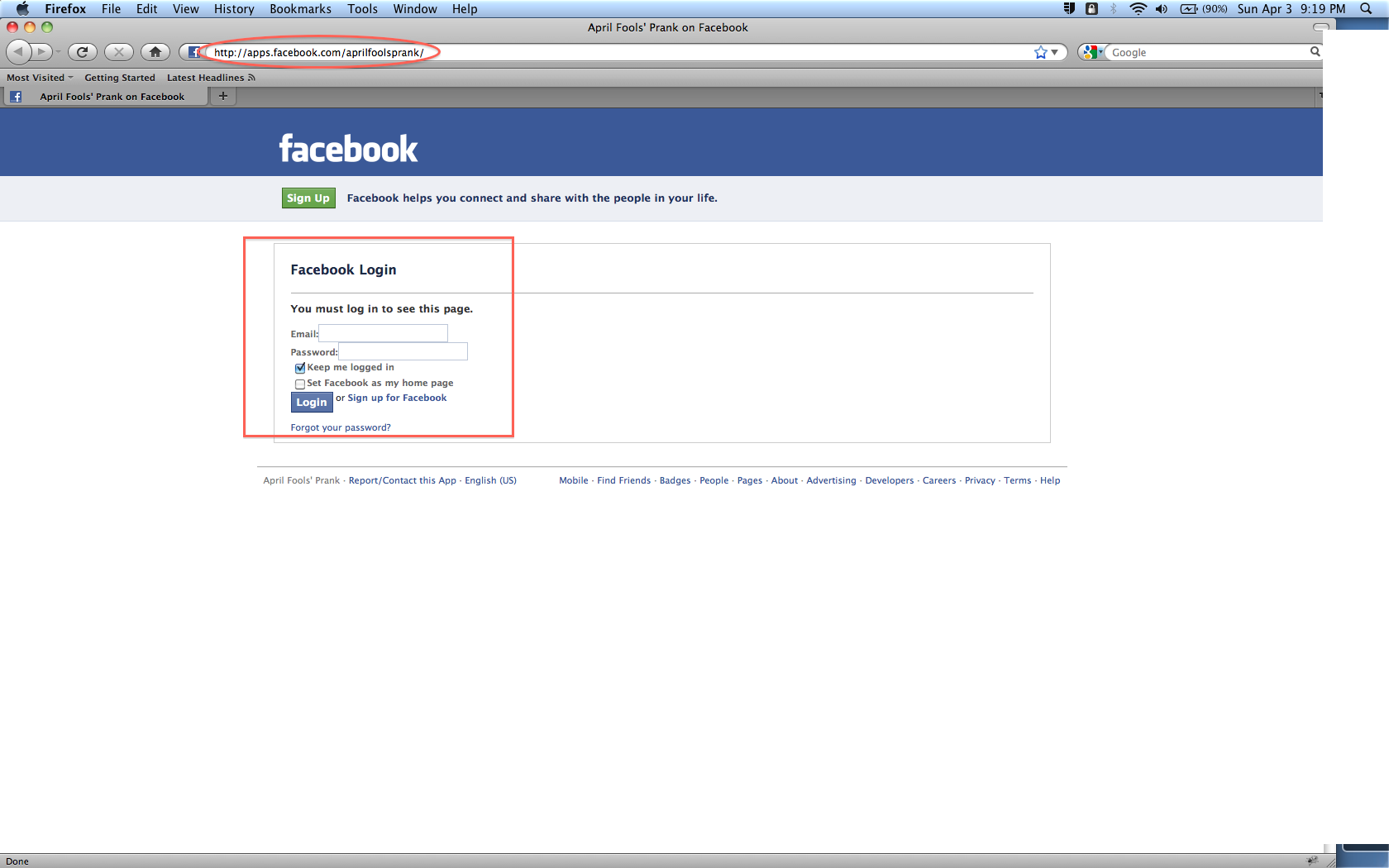Open the Privacy footer link

(x=980, y=480)
